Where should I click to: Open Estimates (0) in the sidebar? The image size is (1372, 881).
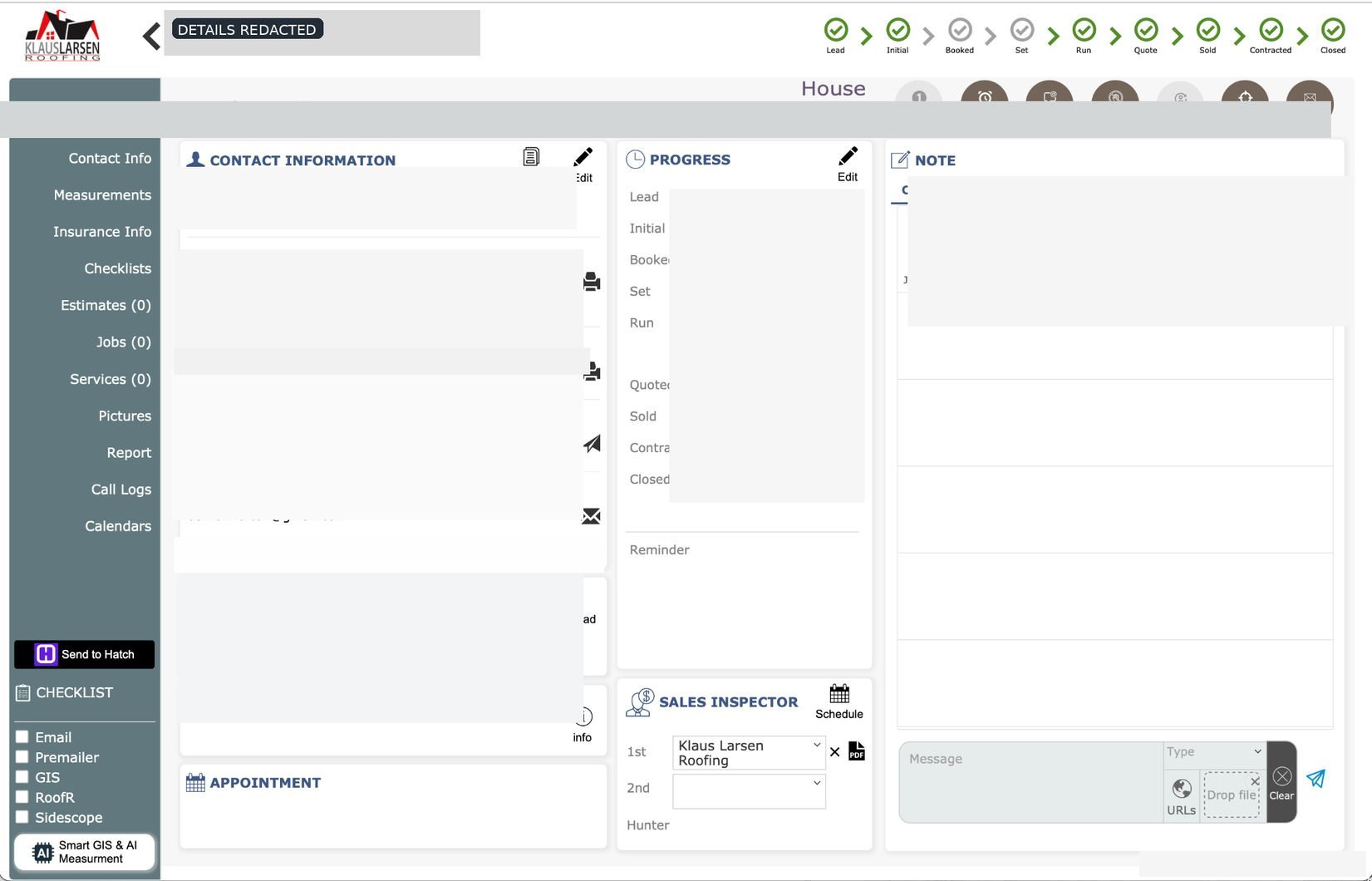click(106, 305)
